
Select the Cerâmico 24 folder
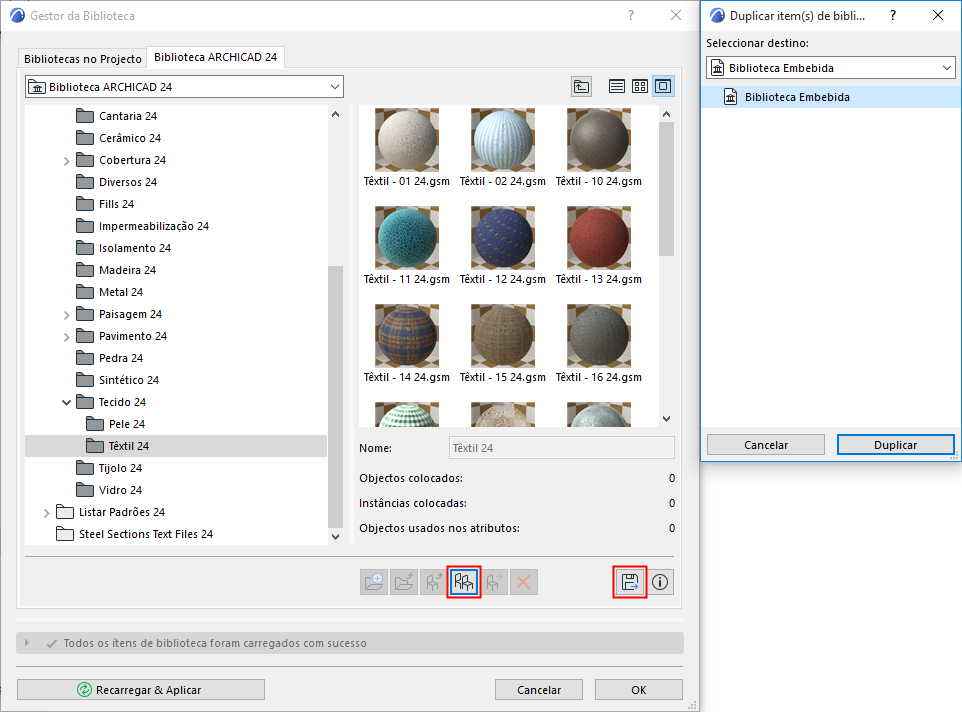tap(129, 138)
